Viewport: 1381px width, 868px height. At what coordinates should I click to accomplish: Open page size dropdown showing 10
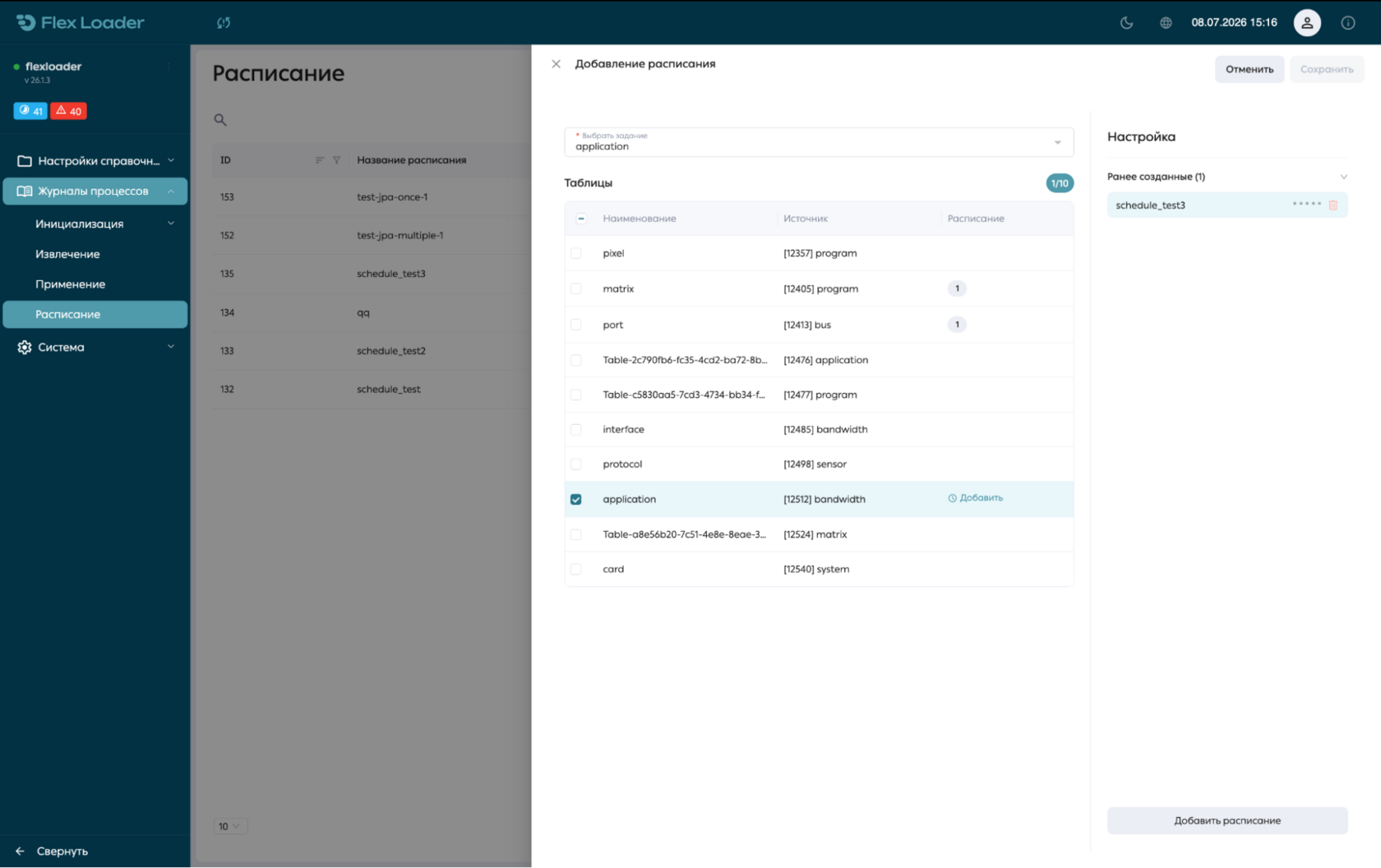tap(230, 826)
